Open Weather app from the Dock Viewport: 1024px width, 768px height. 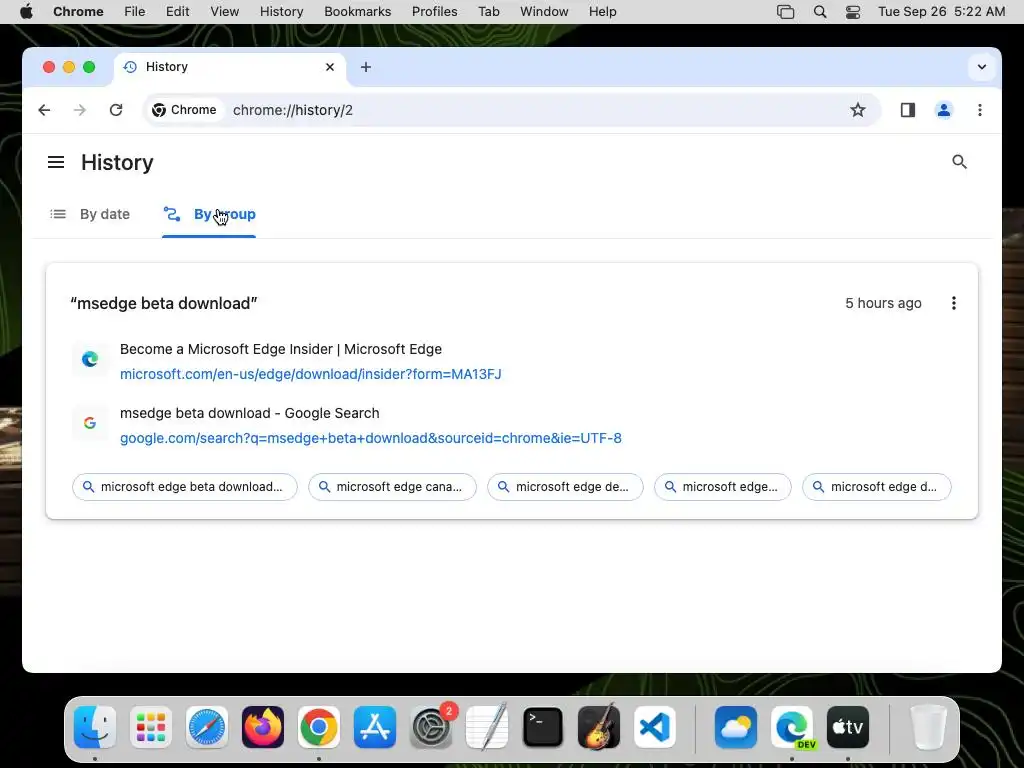(736, 727)
